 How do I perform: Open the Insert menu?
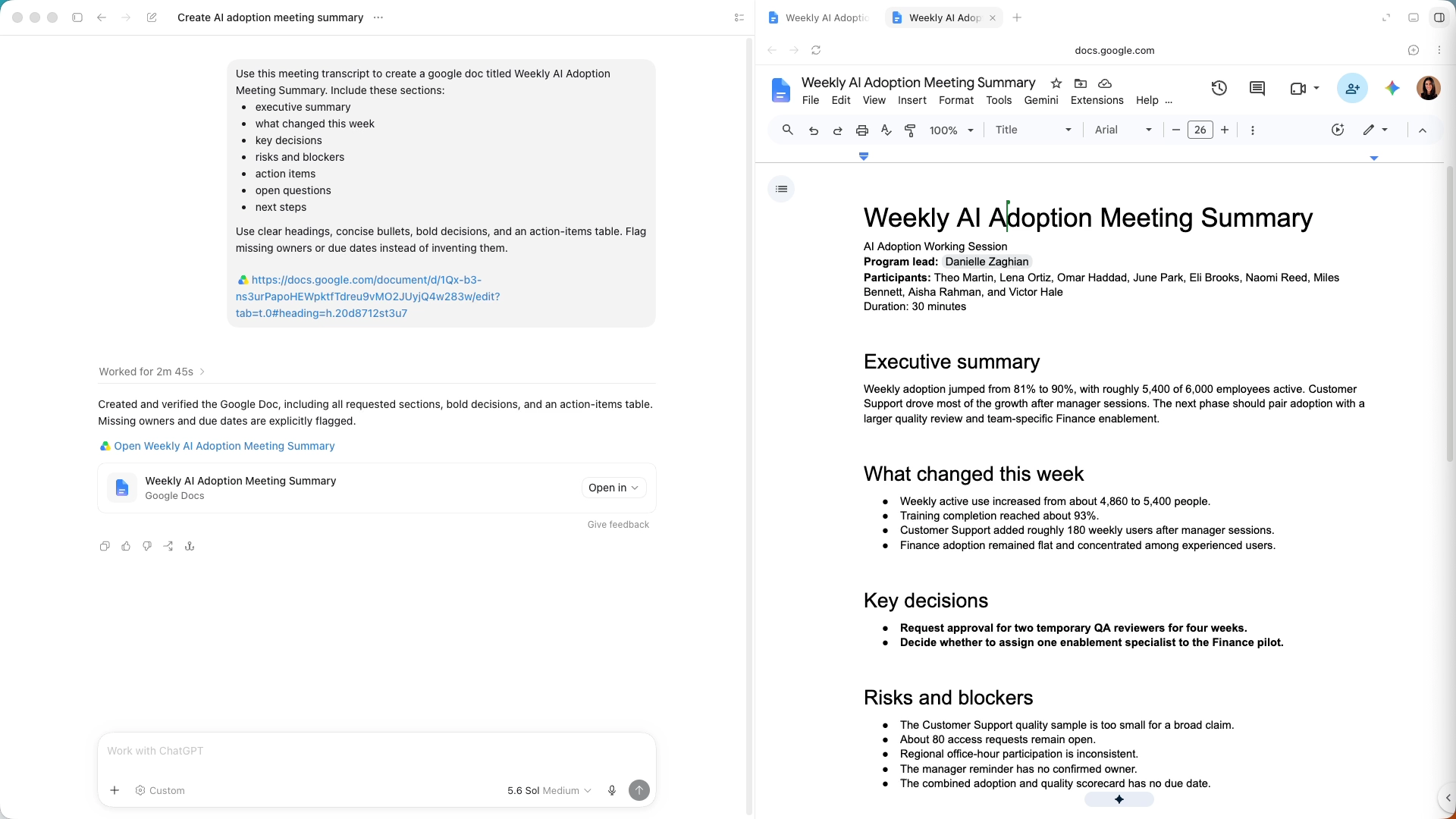(912, 100)
